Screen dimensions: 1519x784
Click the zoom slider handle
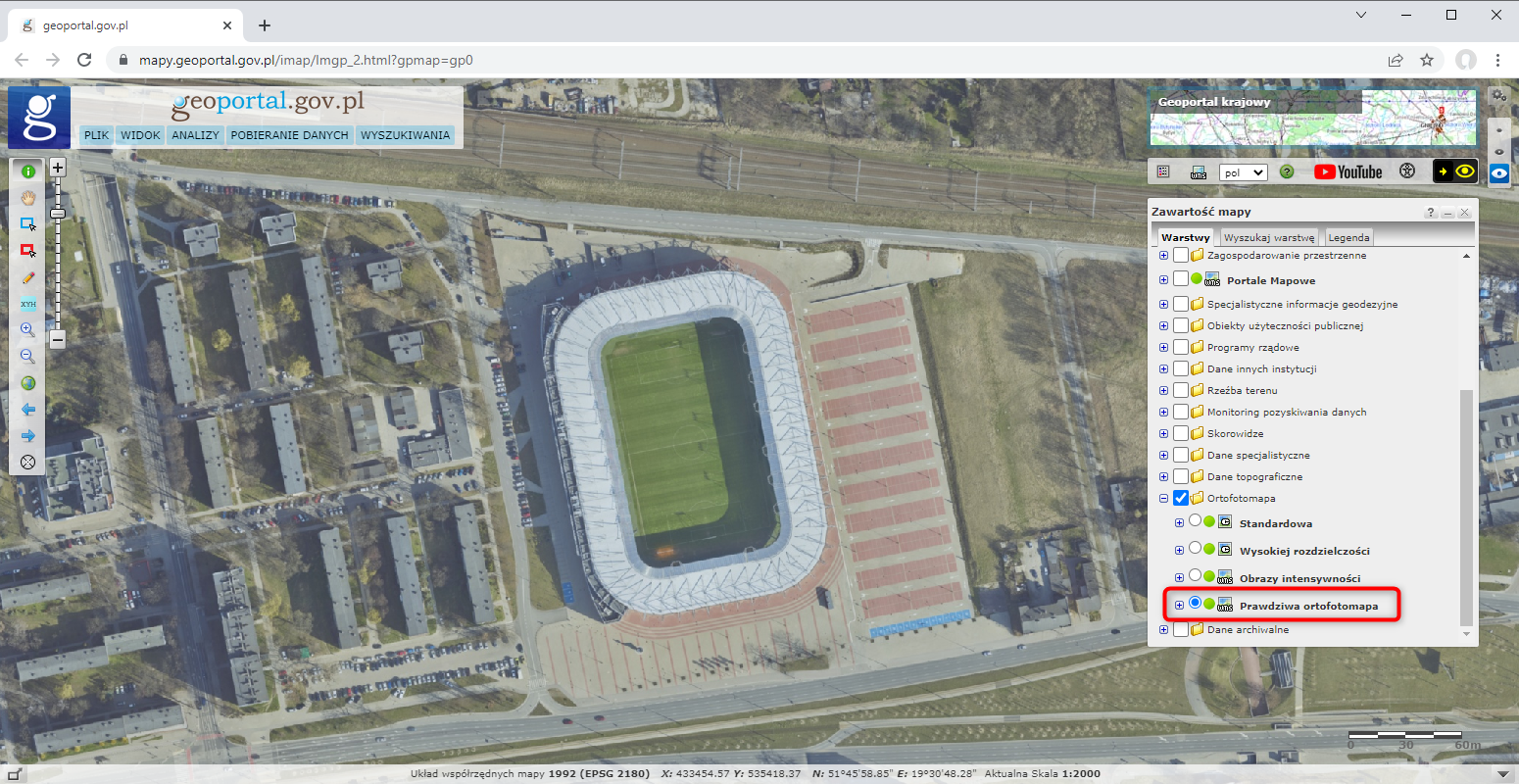click(58, 213)
